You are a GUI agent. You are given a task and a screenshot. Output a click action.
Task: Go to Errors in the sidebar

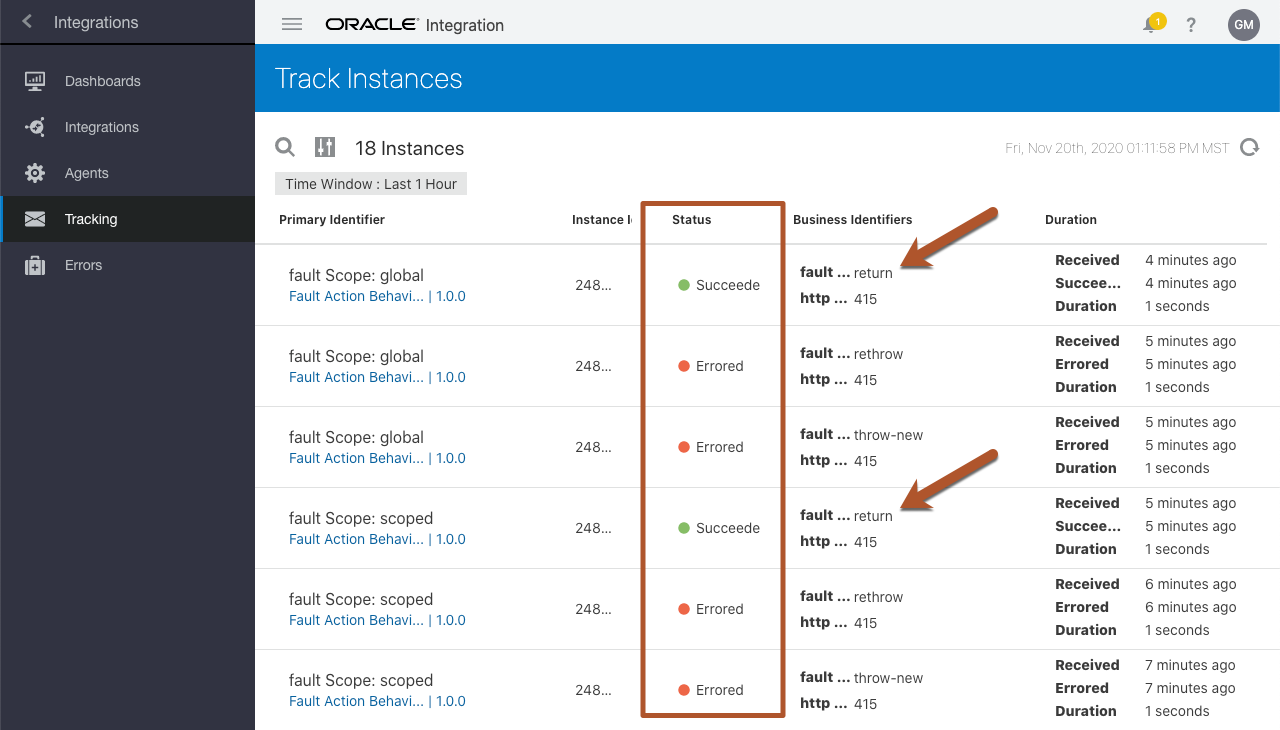click(83, 265)
